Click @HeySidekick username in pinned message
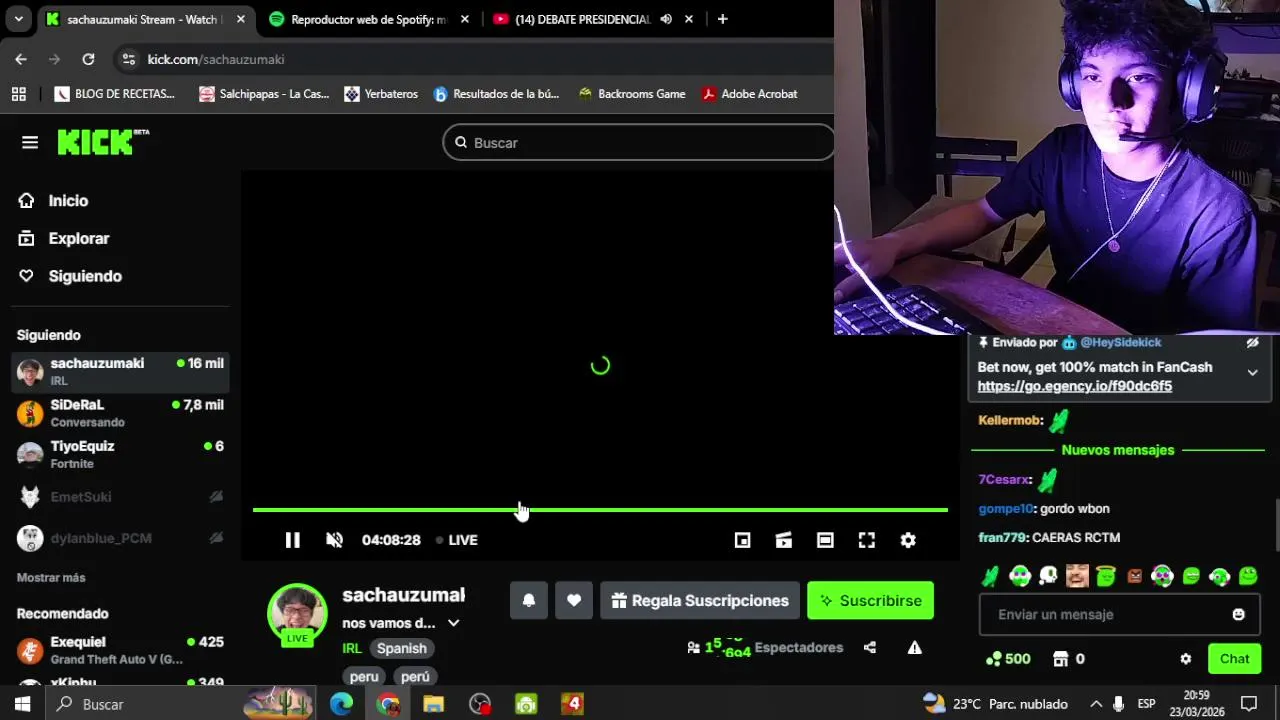1280x720 pixels. click(x=1120, y=342)
